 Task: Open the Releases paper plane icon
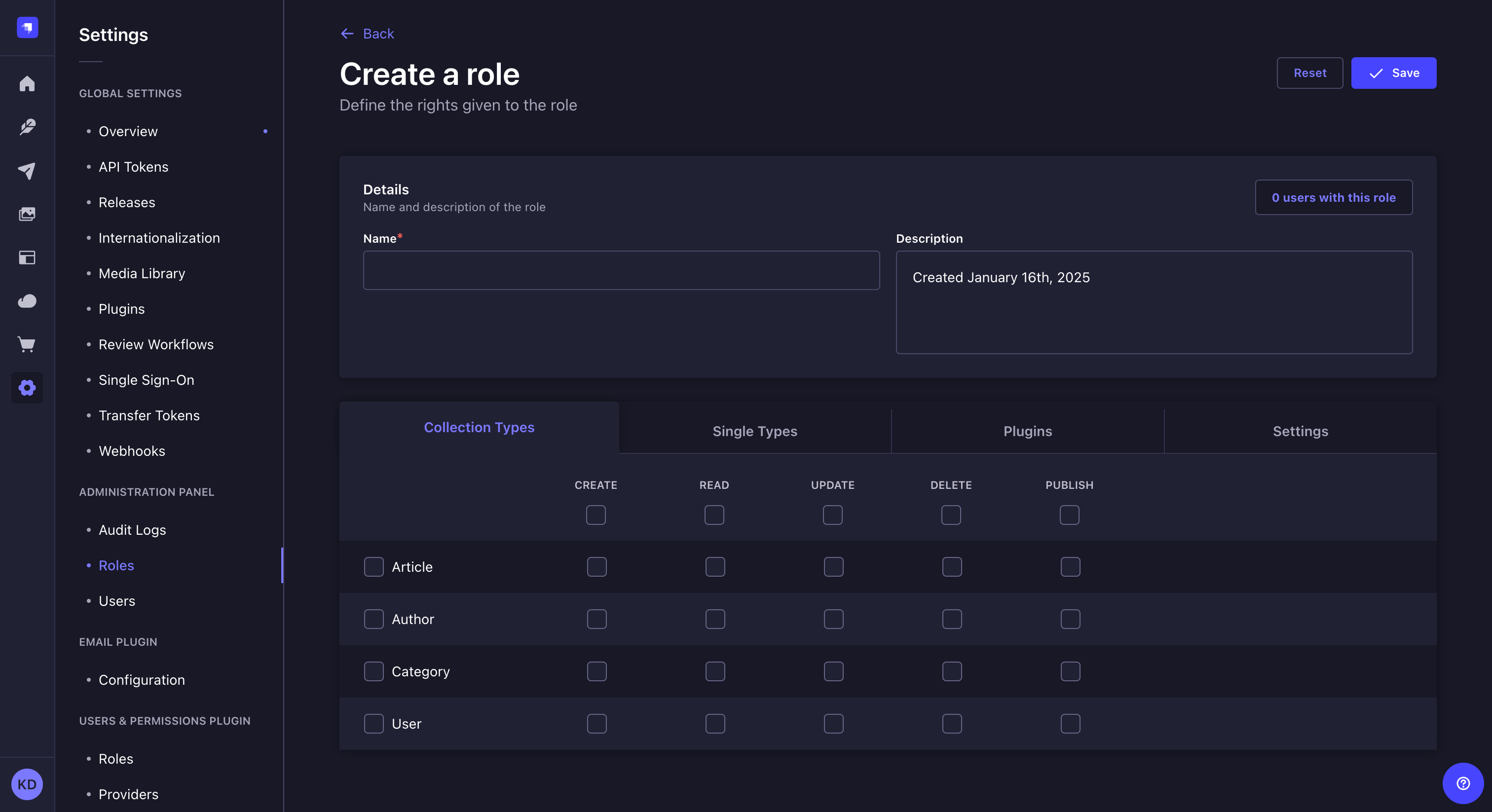click(27, 170)
